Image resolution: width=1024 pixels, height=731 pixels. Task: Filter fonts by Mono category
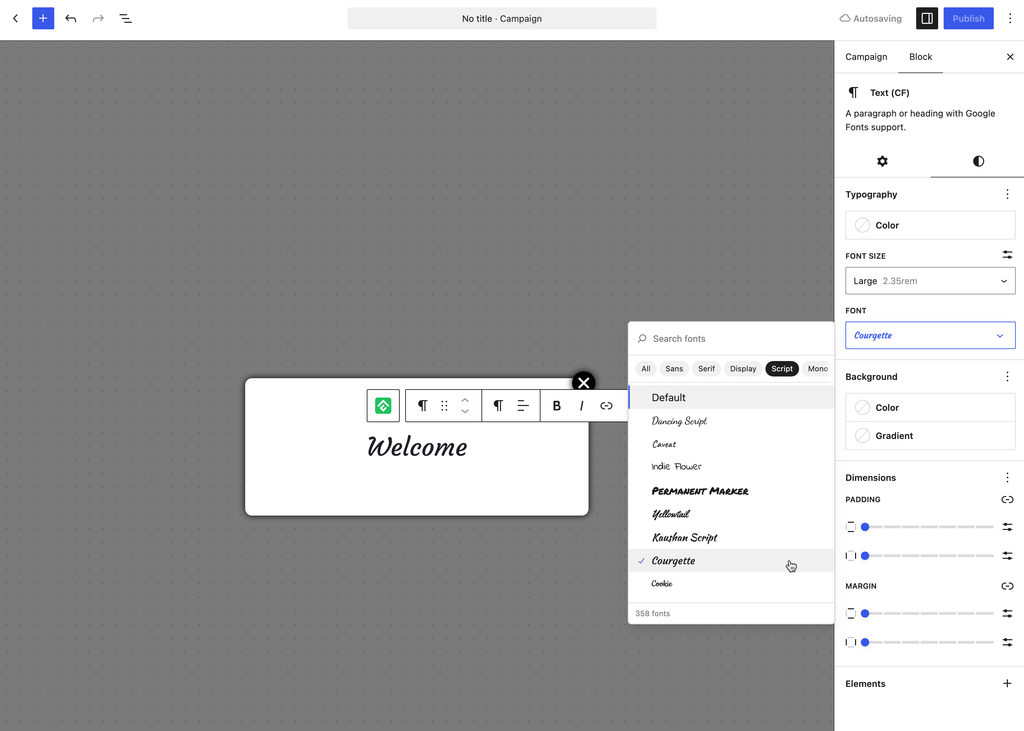[x=817, y=368]
